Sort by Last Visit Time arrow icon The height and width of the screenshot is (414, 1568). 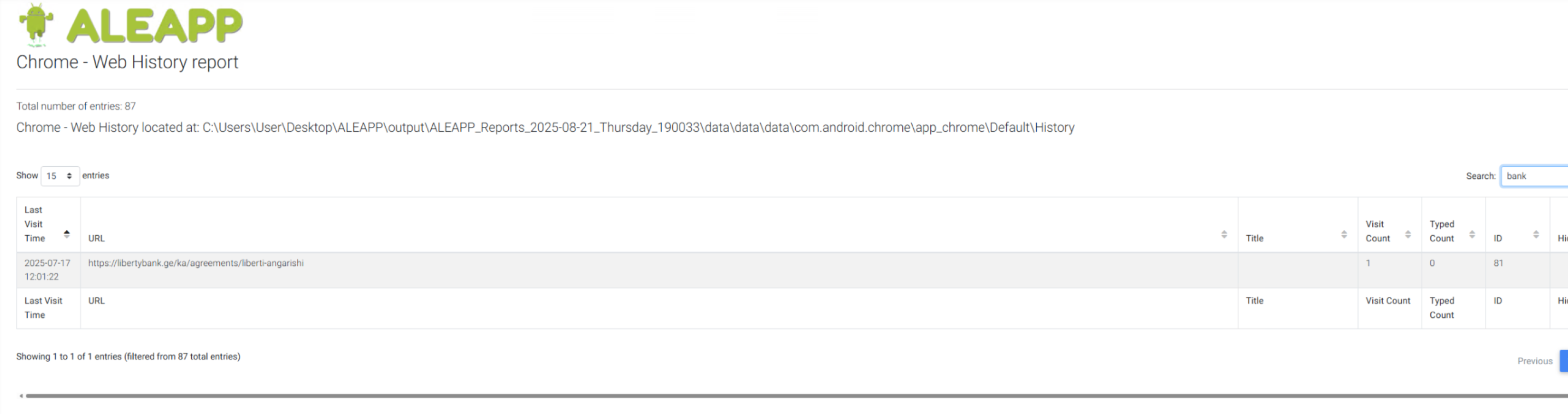(67, 234)
